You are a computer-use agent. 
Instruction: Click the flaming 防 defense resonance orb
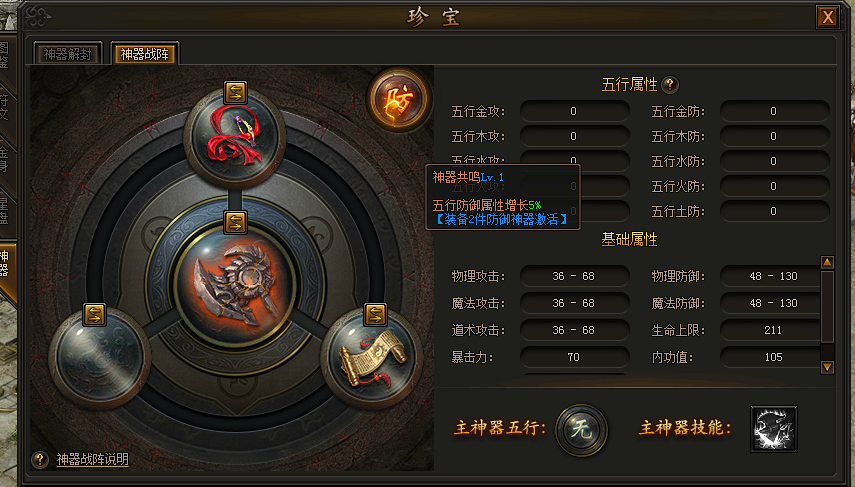coord(399,99)
